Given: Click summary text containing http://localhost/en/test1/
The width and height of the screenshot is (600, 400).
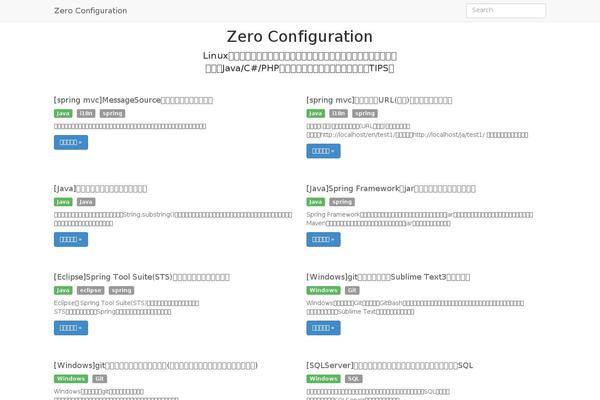Looking at the screenshot, I should [x=417, y=131].
